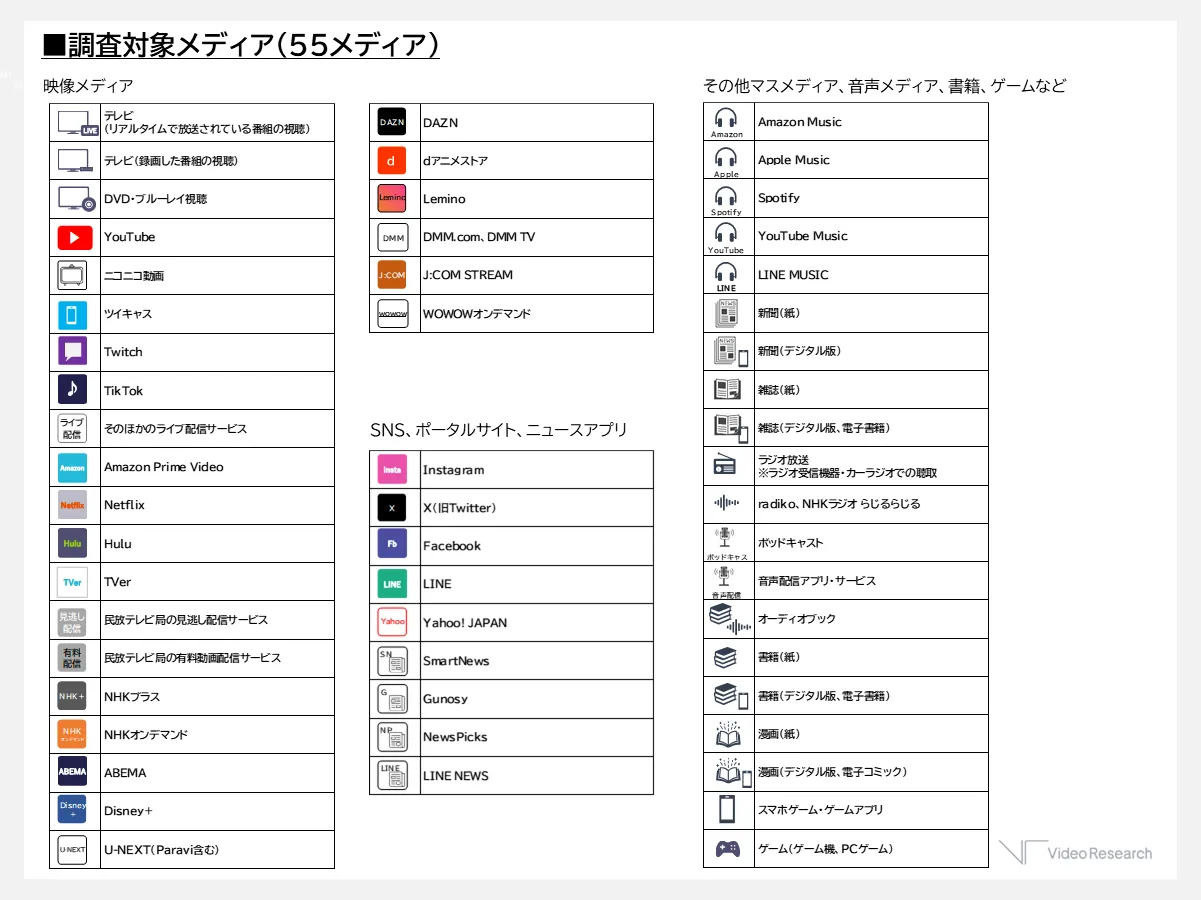Click the 'SNS、ポータルサイト、ニュースアプリ' heading
Viewport: 1201px width, 900px height.
coord(499,429)
